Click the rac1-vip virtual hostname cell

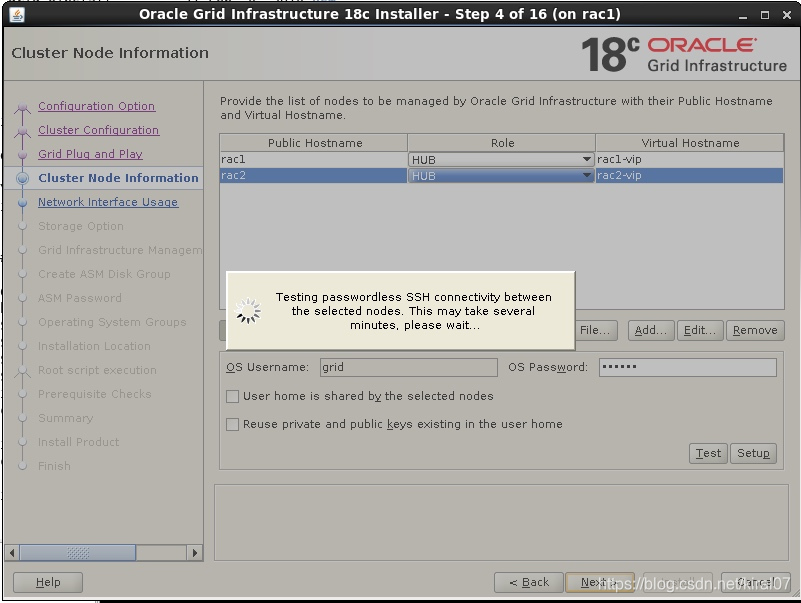pyautogui.click(x=689, y=159)
